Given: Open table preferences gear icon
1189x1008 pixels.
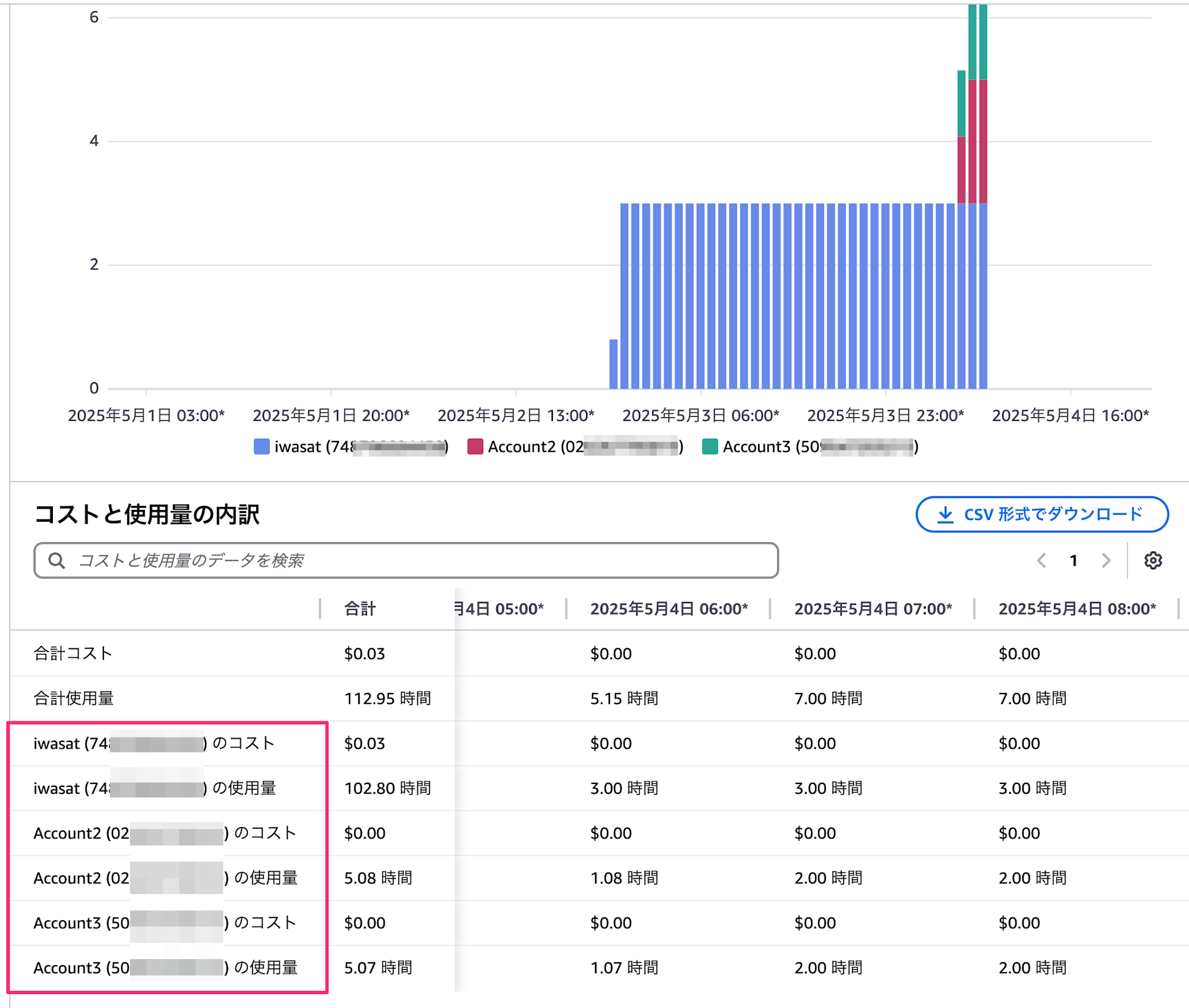Looking at the screenshot, I should tap(1153, 560).
